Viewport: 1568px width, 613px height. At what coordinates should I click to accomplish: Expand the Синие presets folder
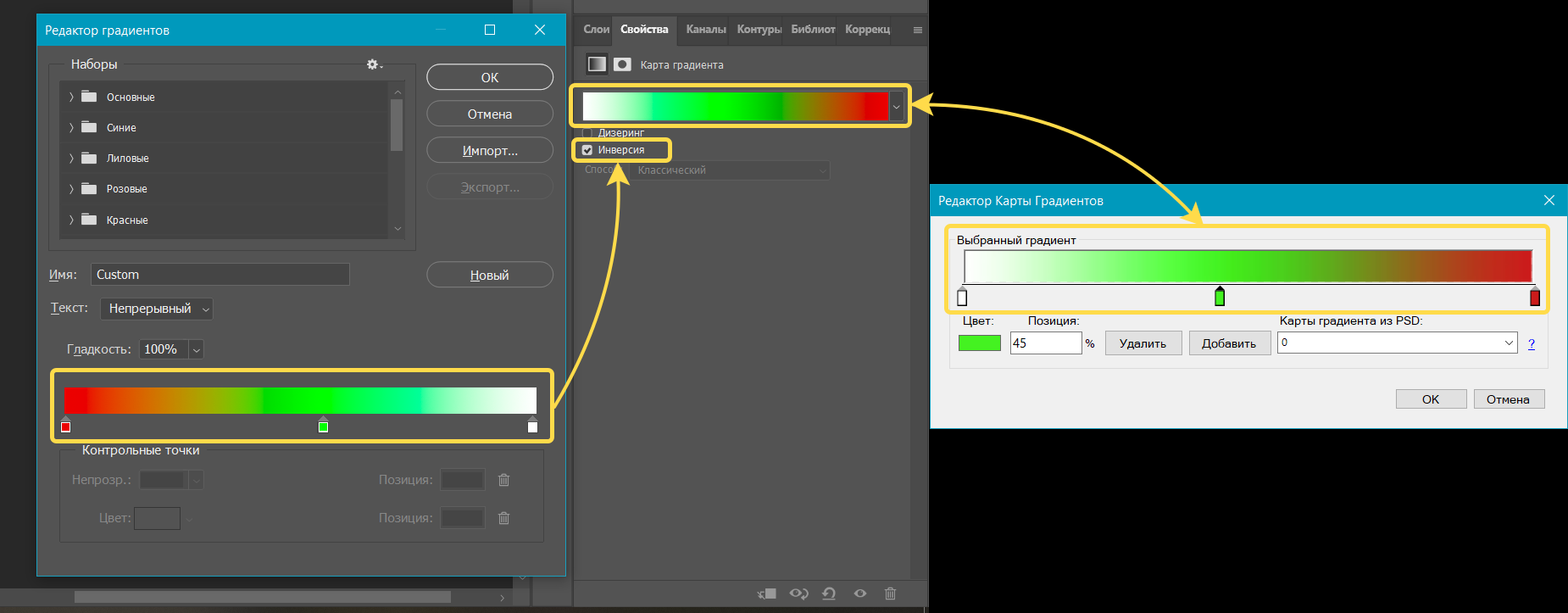[71, 128]
